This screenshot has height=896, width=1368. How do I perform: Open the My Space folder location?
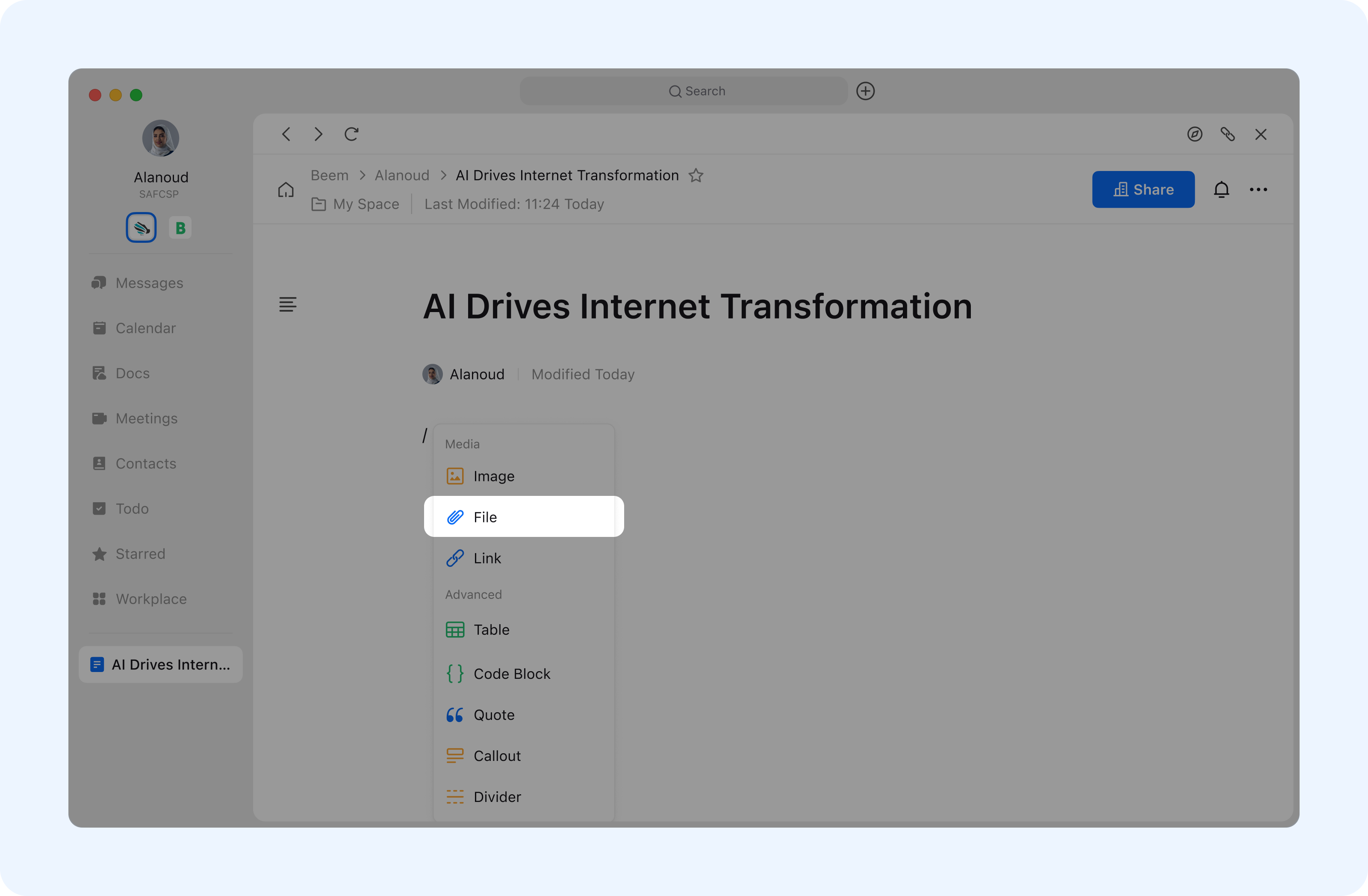point(366,204)
